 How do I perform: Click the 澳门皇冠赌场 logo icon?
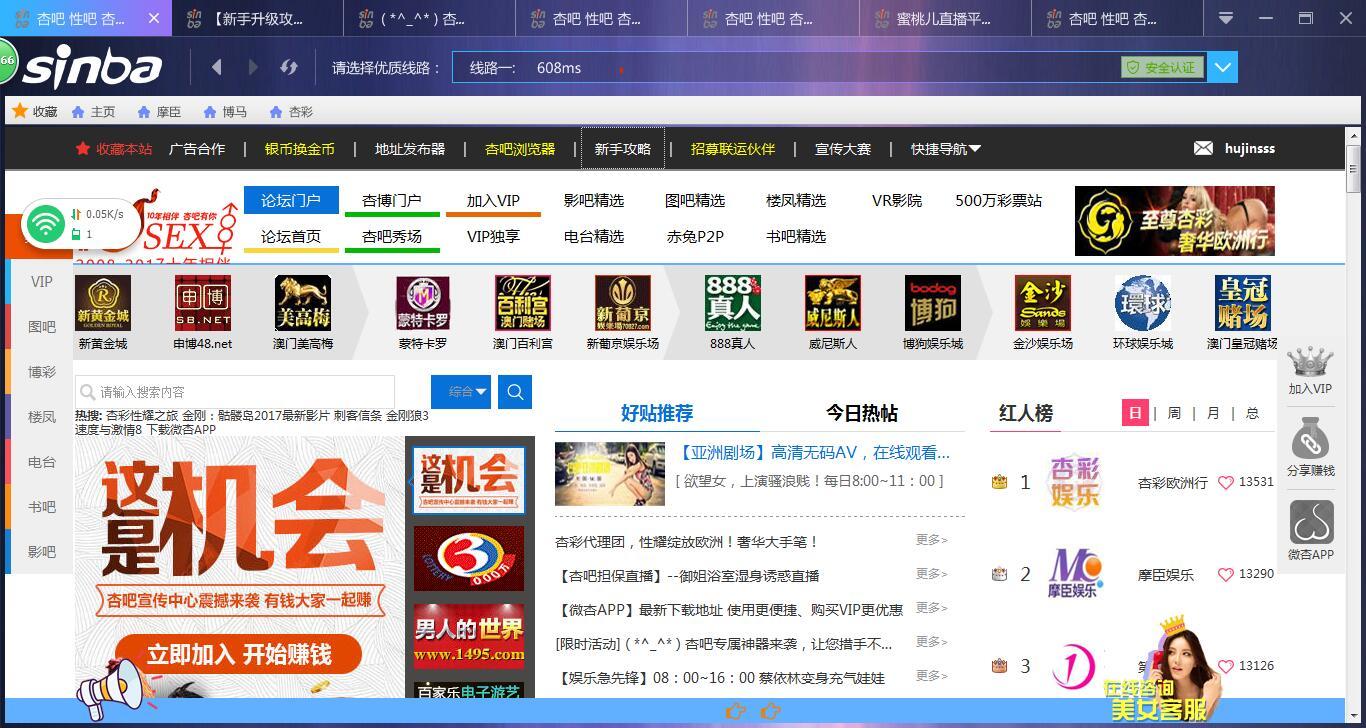[1243, 303]
